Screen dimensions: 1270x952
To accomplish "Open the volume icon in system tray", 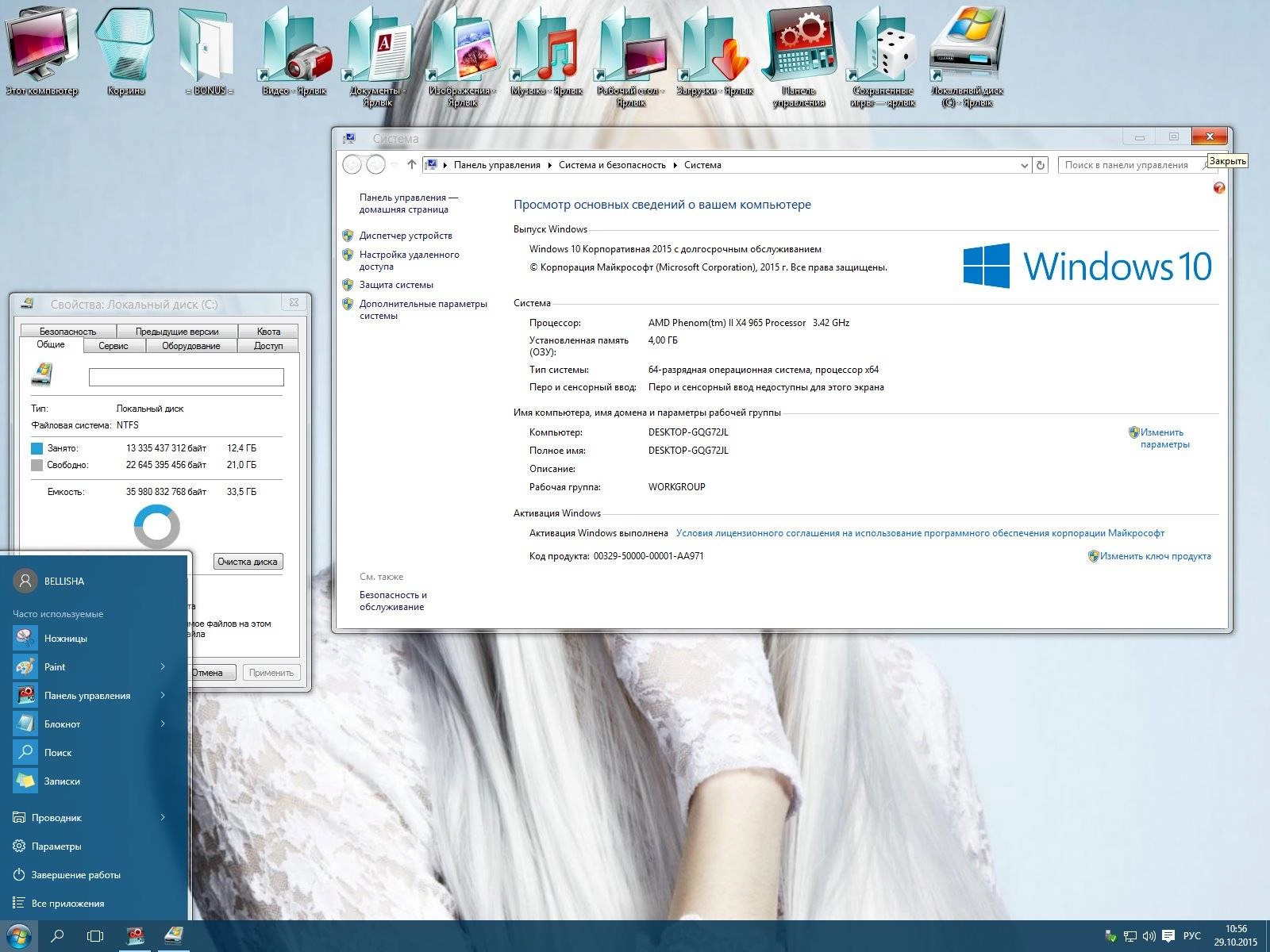I will click(1149, 936).
